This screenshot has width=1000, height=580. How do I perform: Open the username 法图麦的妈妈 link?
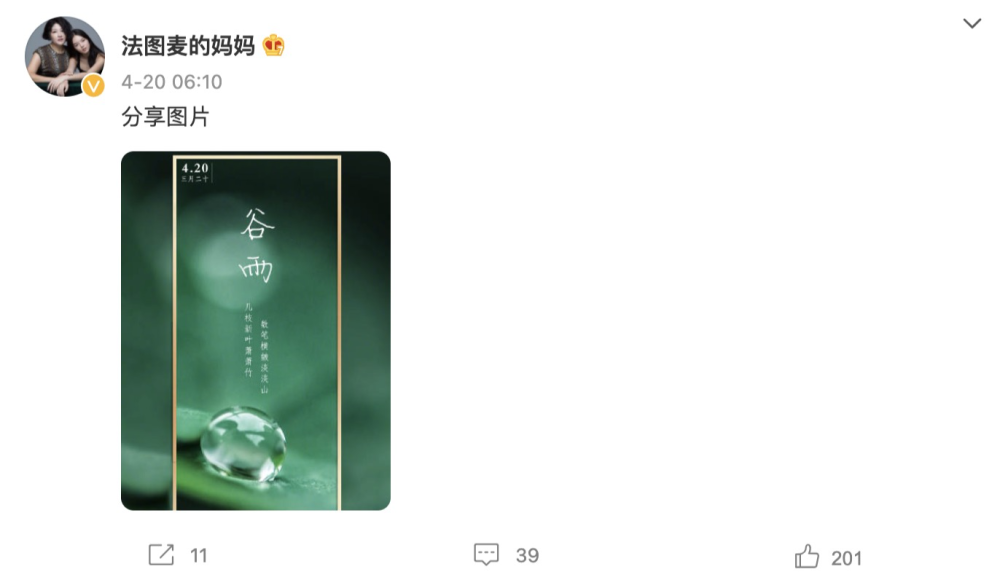pos(188,46)
